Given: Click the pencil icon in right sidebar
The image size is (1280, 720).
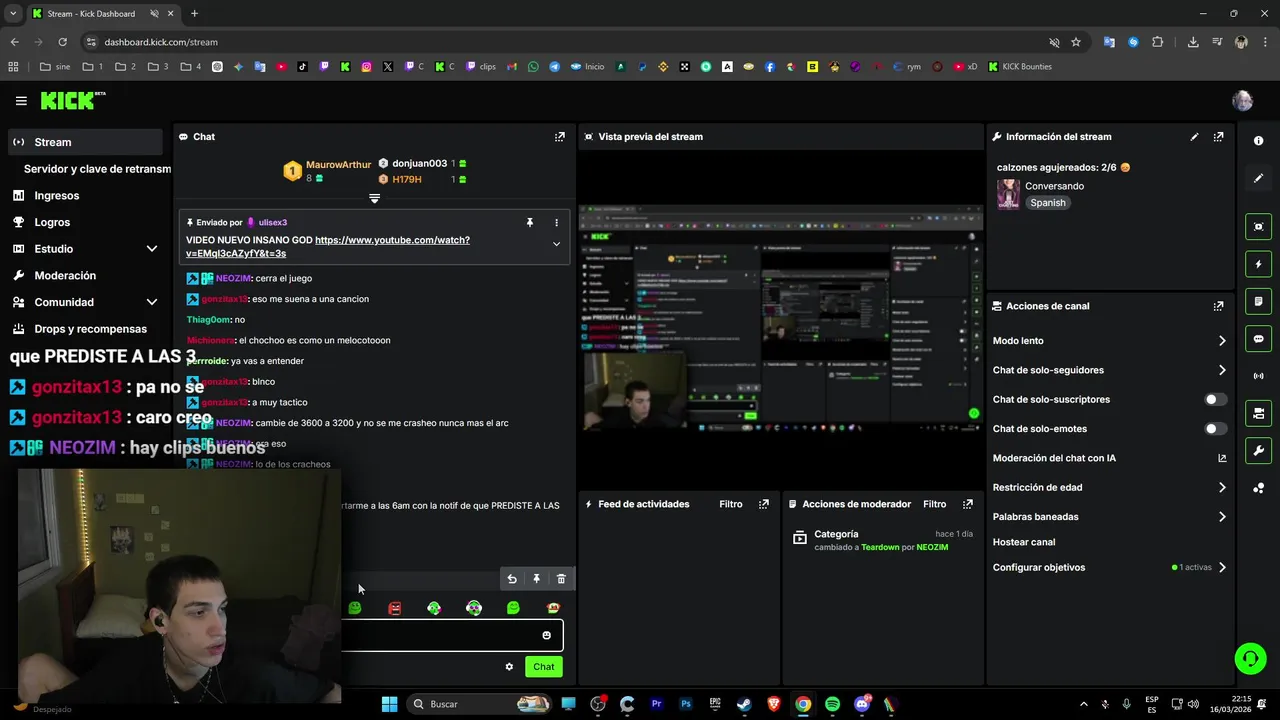Looking at the screenshot, I should [1258, 178].
